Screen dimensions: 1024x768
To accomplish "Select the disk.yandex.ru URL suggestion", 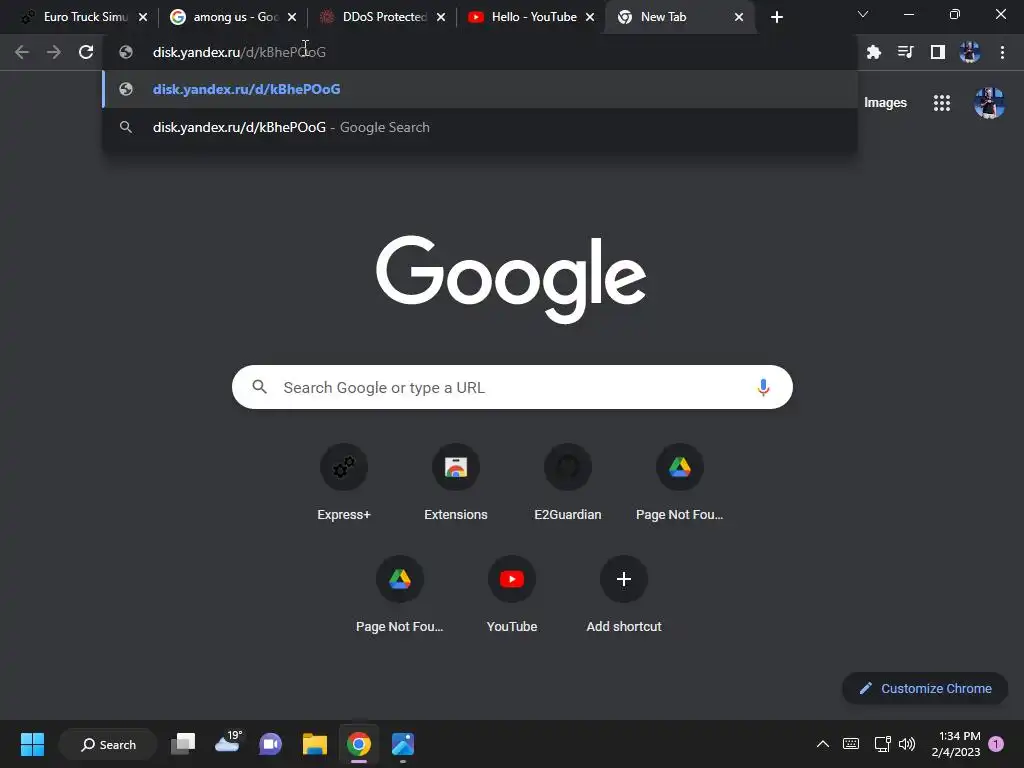I will [x=480, y=89].
